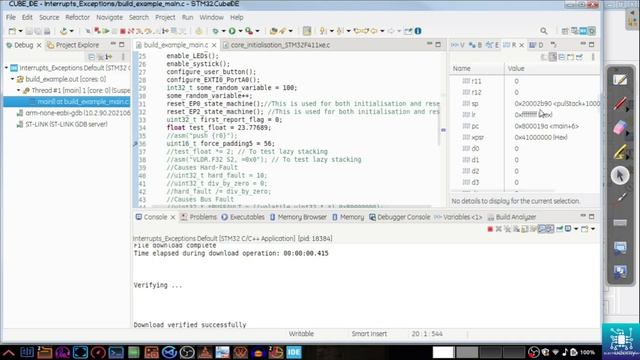Switch to the Project Explorer tab
The image size is (640, 360).
[x=73, y=45]
